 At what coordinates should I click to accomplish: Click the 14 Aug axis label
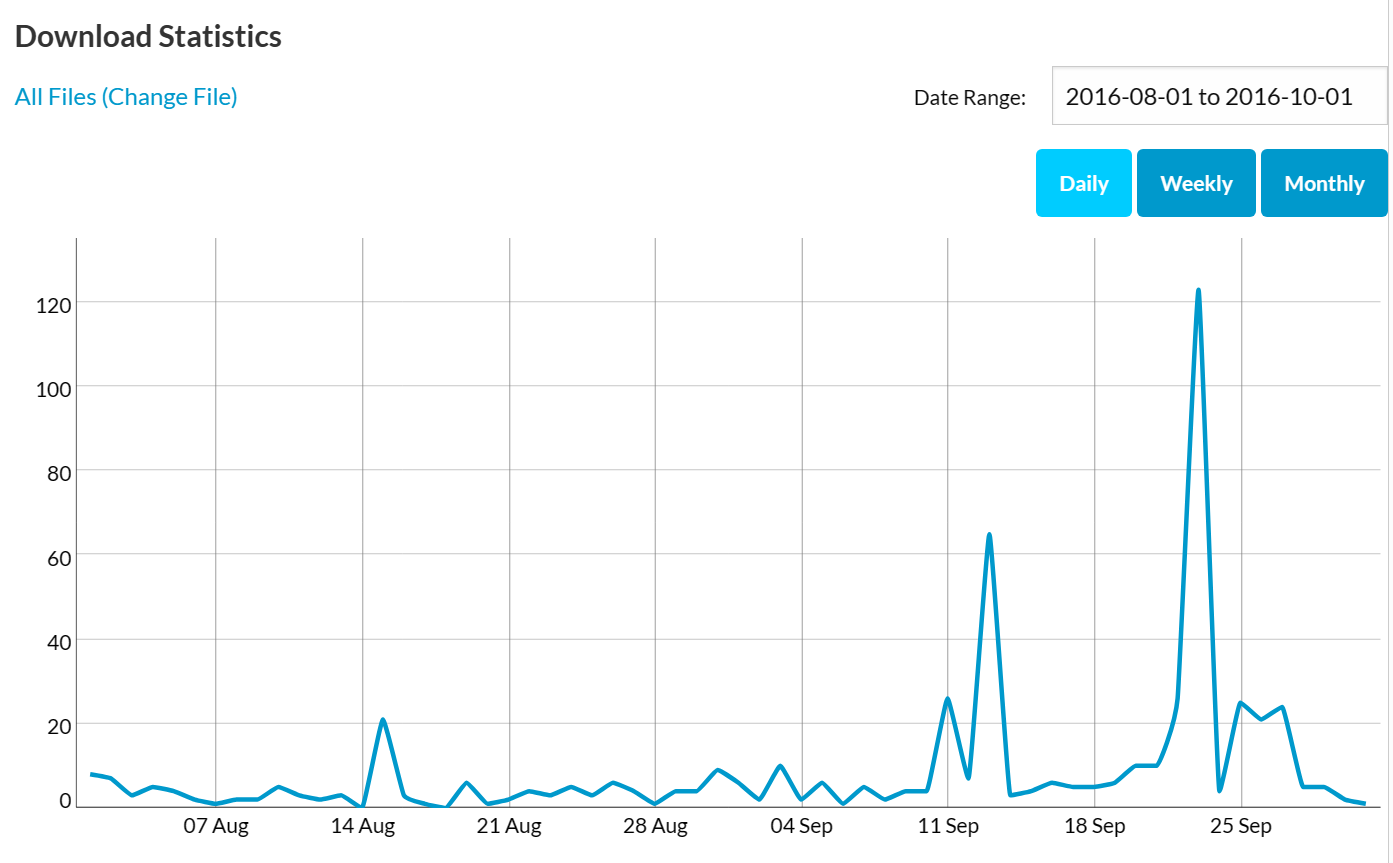[363, 827]
